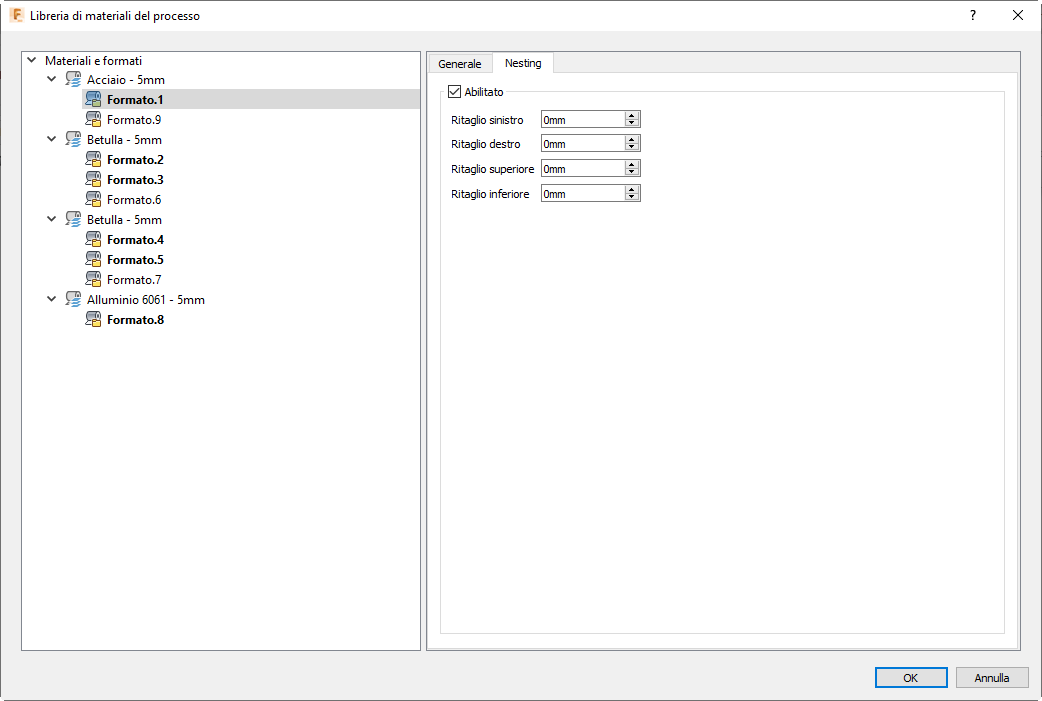Screen dimensions: 1042x701
Task: Collapse the Acciaio - 5mm group
Action: 51,79
